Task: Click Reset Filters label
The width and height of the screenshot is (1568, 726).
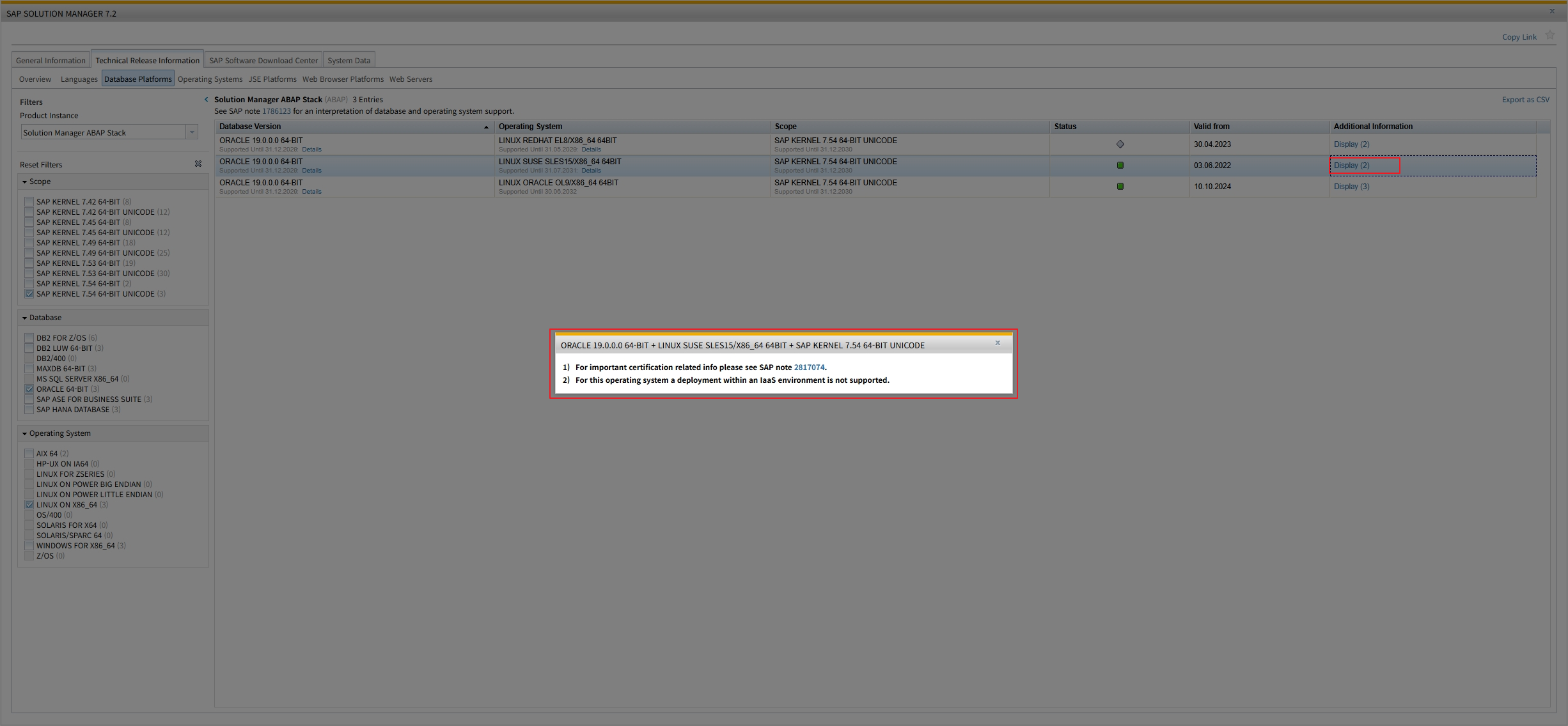Action: pyautogui.click(x=41, y=165)
